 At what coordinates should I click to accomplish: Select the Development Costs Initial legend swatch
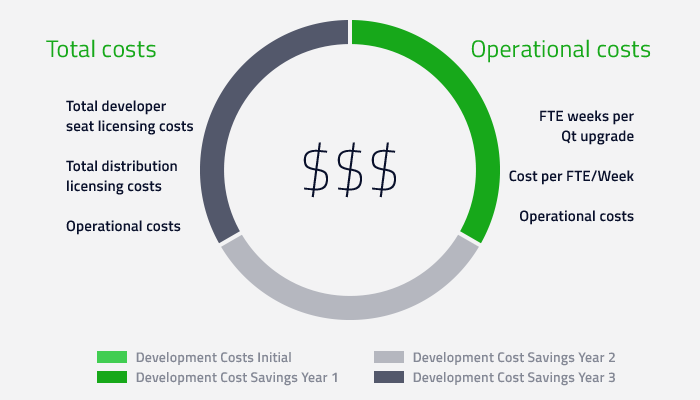click(x=111, y=357)
